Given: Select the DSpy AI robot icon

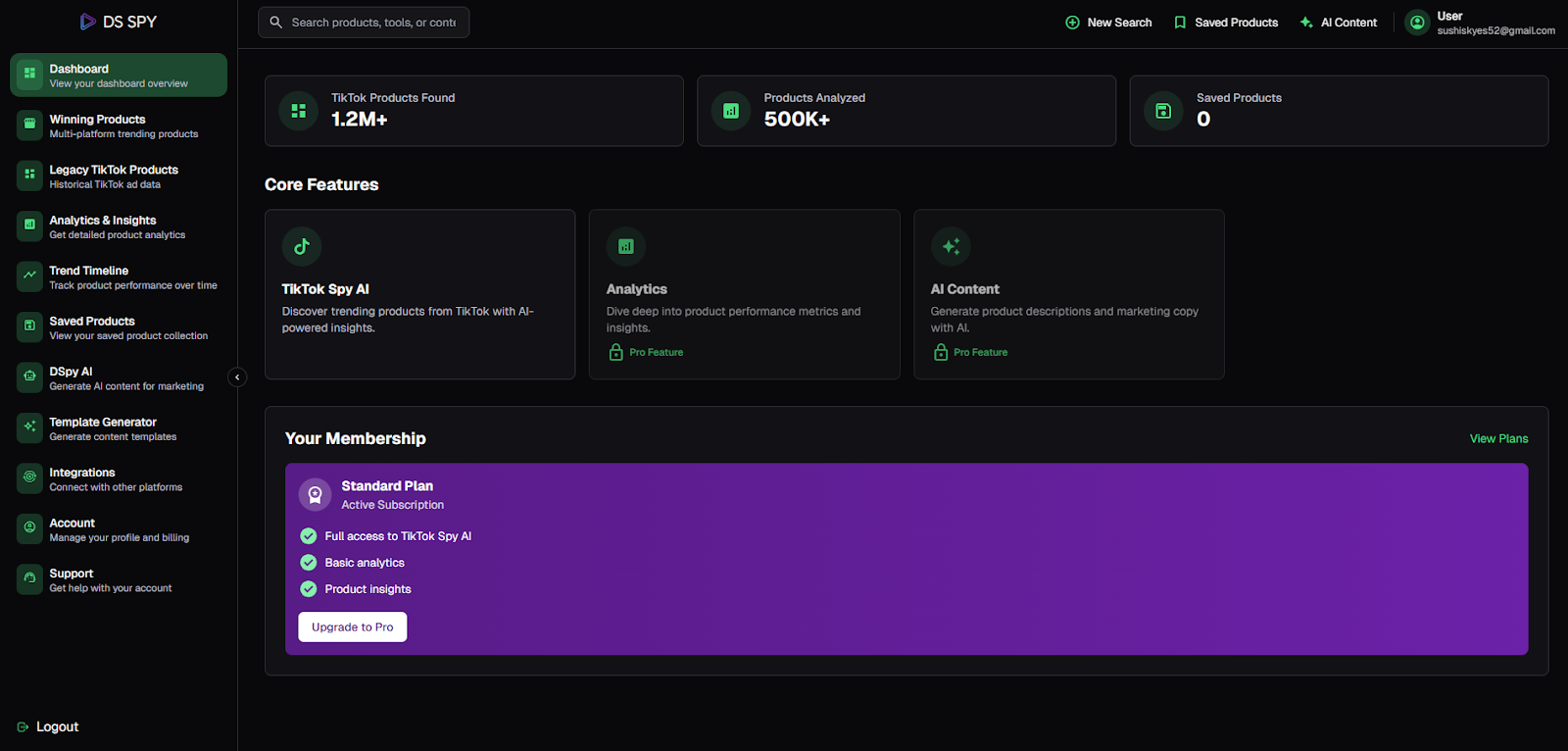Looking at the screenshot, I should tap(29, 377).
